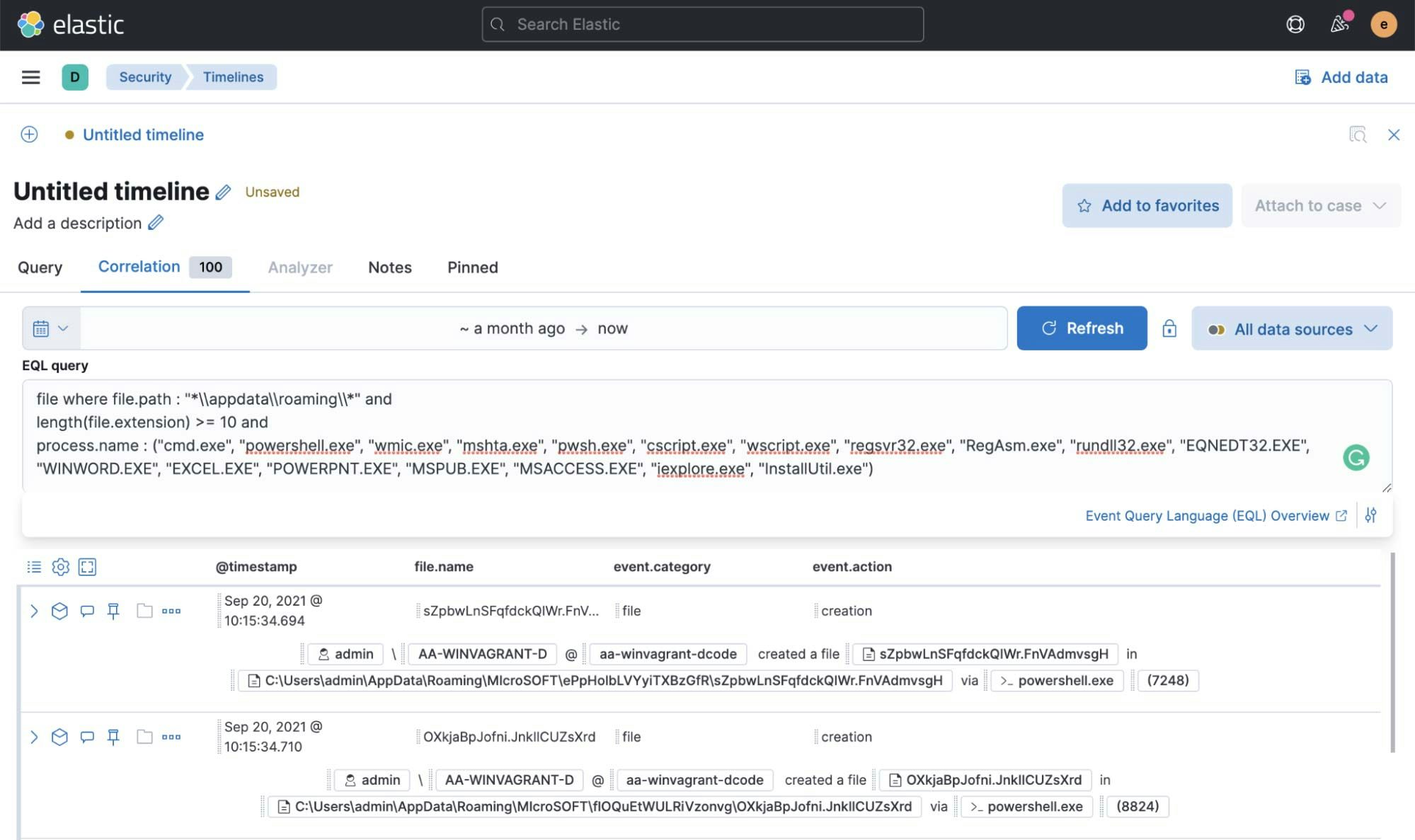Image resolution: width=1415 pixels, height=840 pixels.
Task: Click the row expand arrow for first file event
Action: [32, 610]
